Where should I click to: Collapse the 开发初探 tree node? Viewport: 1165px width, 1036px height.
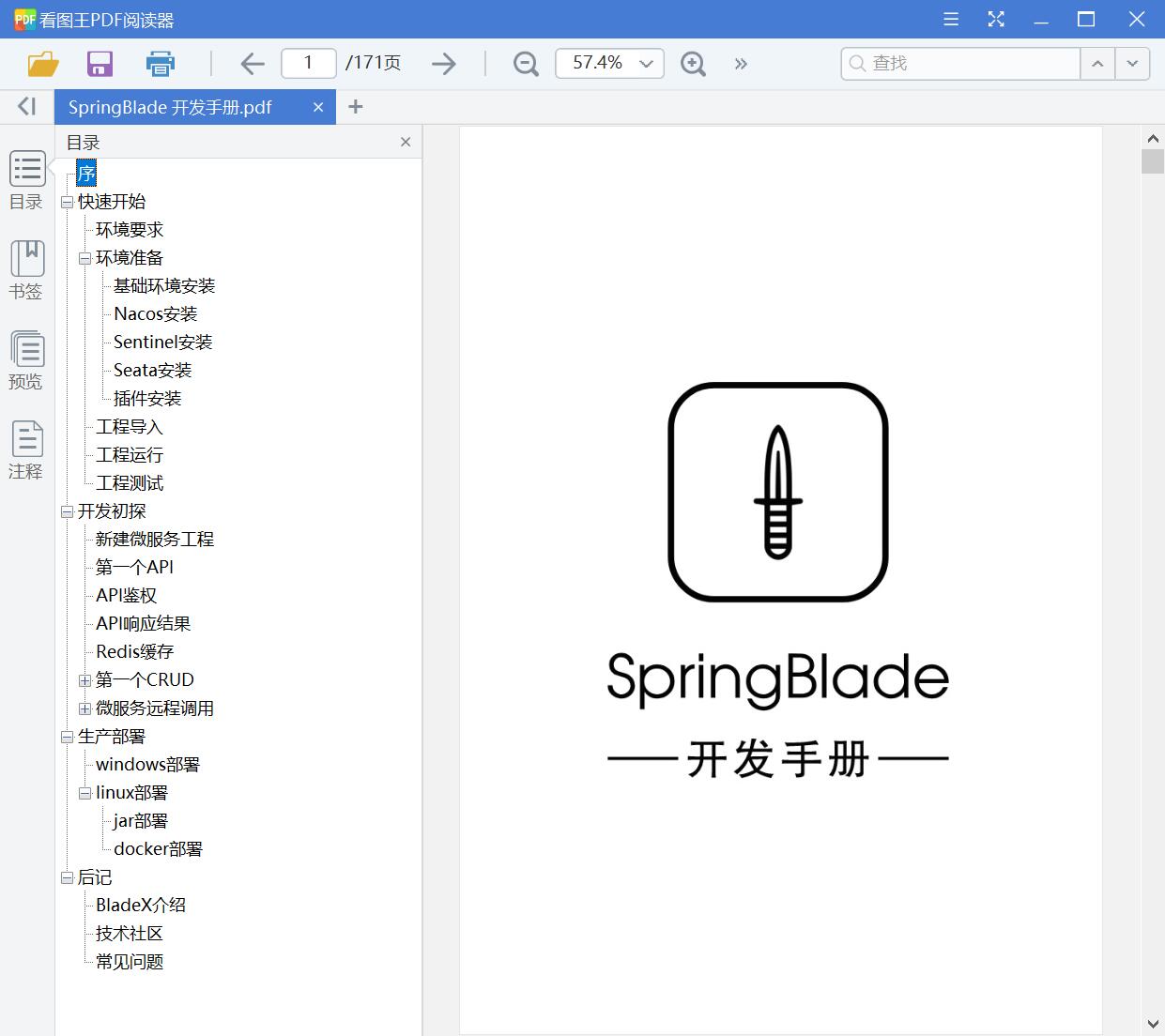[67, 511]
